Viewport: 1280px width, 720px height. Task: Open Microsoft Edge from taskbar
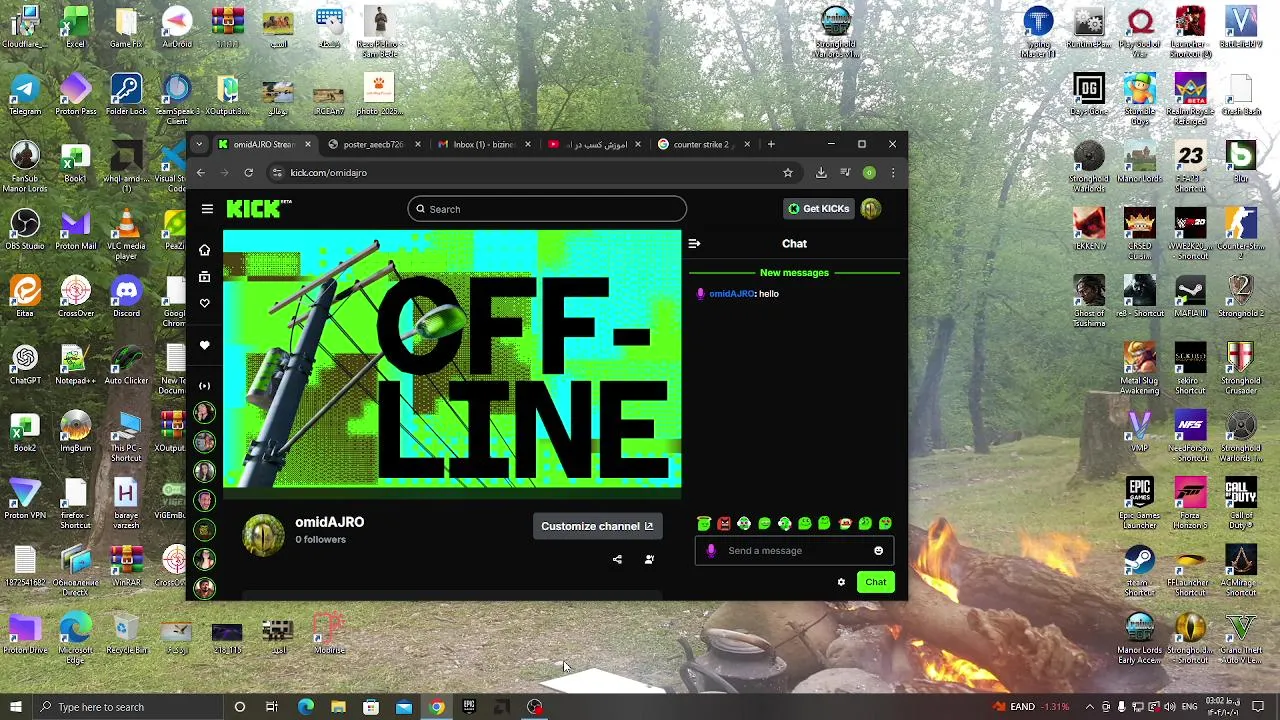(305, 707)
